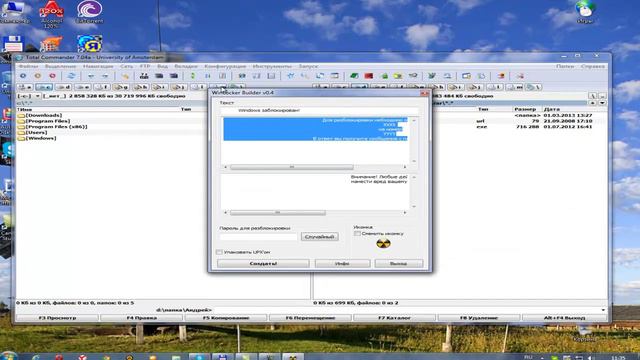Toggle the 'Упаковать UPXом' checkbox
Image resolution: width=640 pixels, height=360 pixels.
click(x=219, y=252)
